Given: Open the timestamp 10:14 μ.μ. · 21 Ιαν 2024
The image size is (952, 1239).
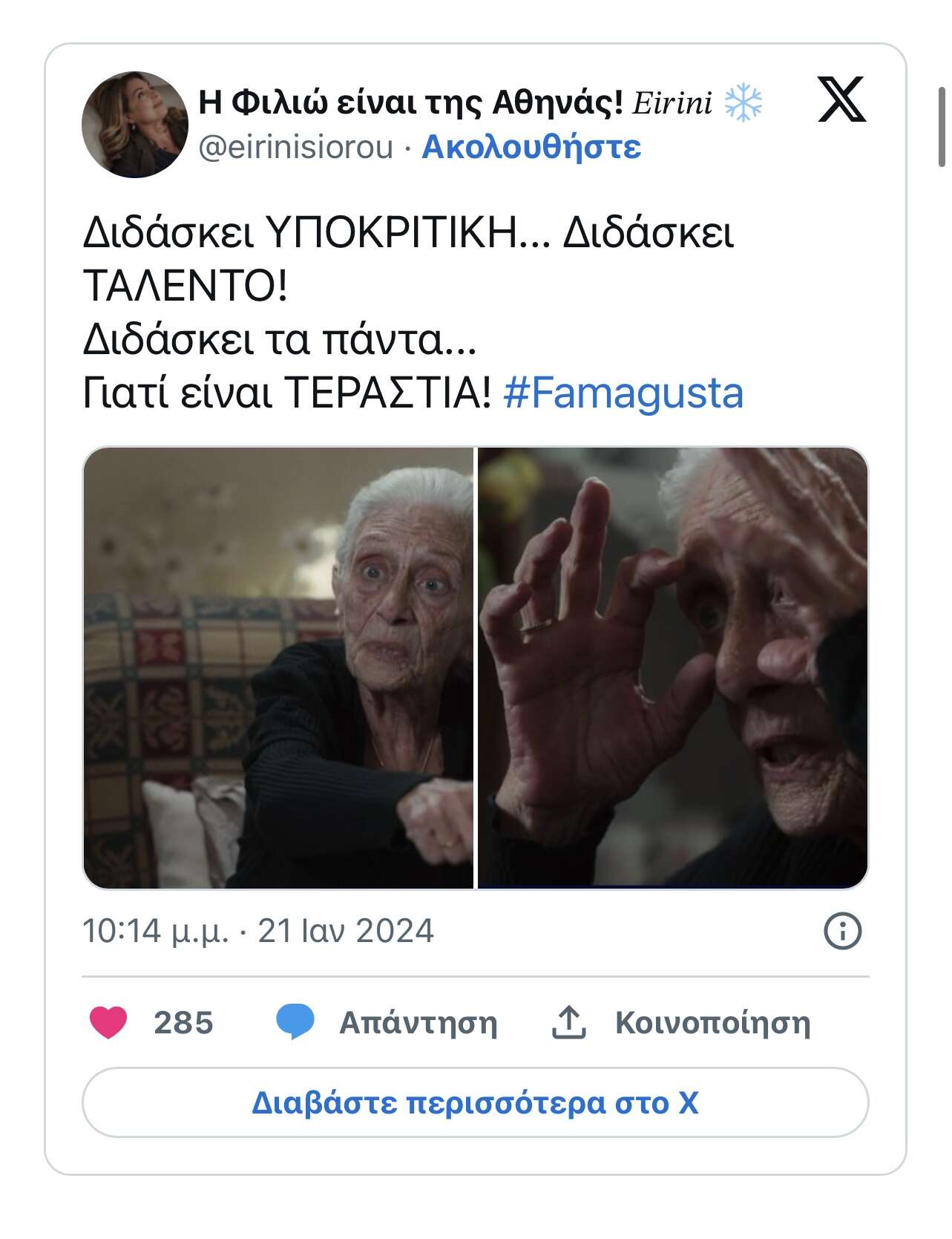Looking at the screenshot, I should [x=258, y=931].
